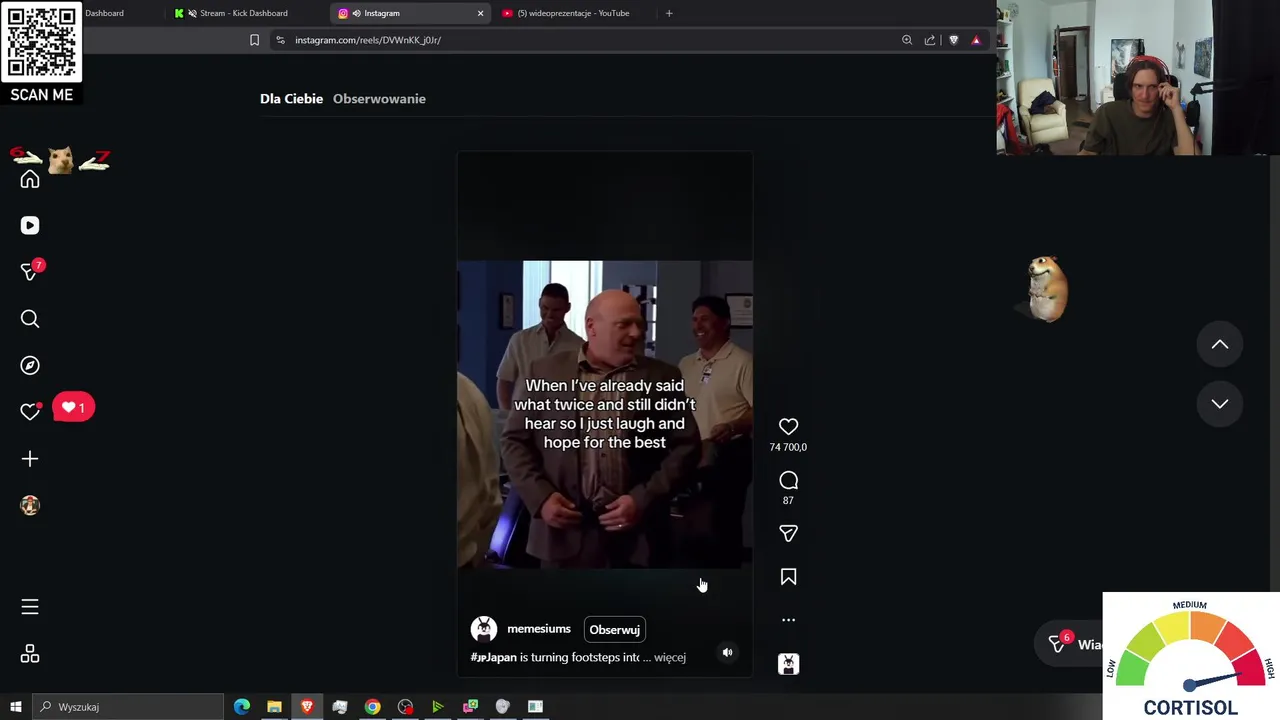Click the share page icon in address bar

930,40
